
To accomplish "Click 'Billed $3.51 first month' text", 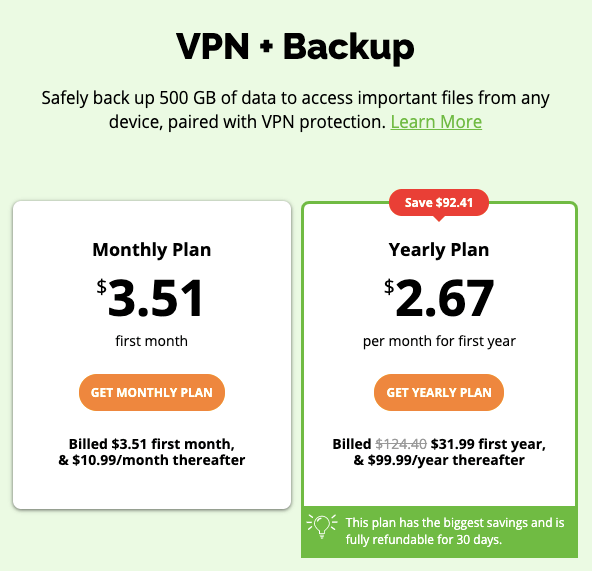I will point(152,444).
